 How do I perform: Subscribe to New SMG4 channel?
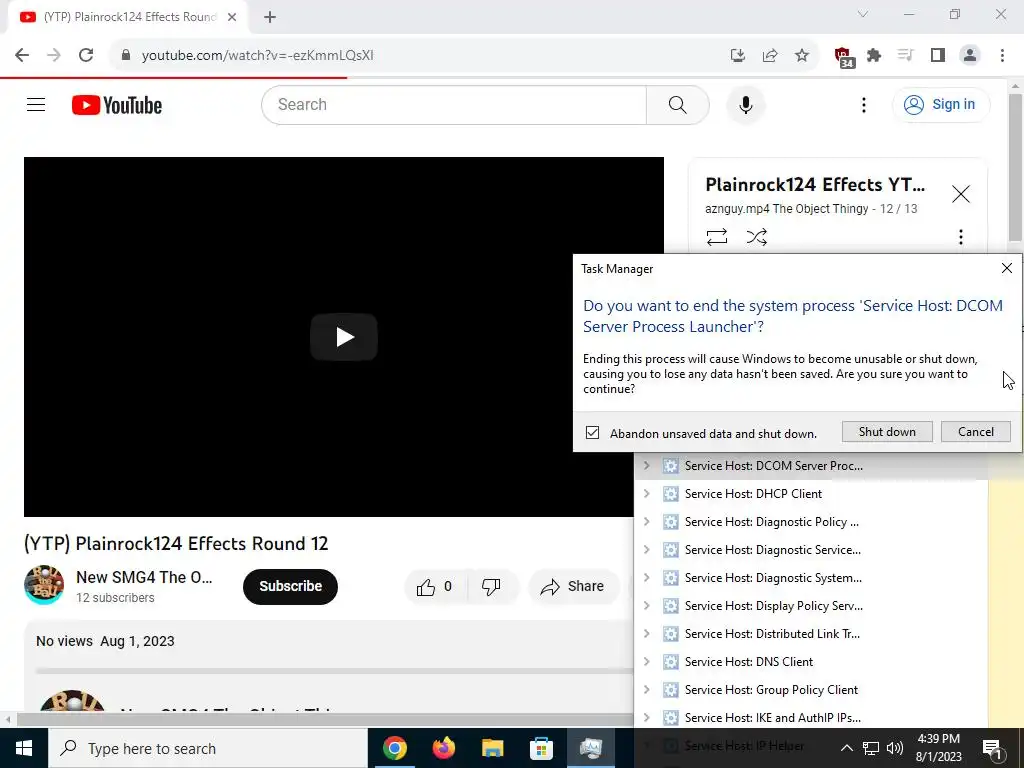click(290, 586)
